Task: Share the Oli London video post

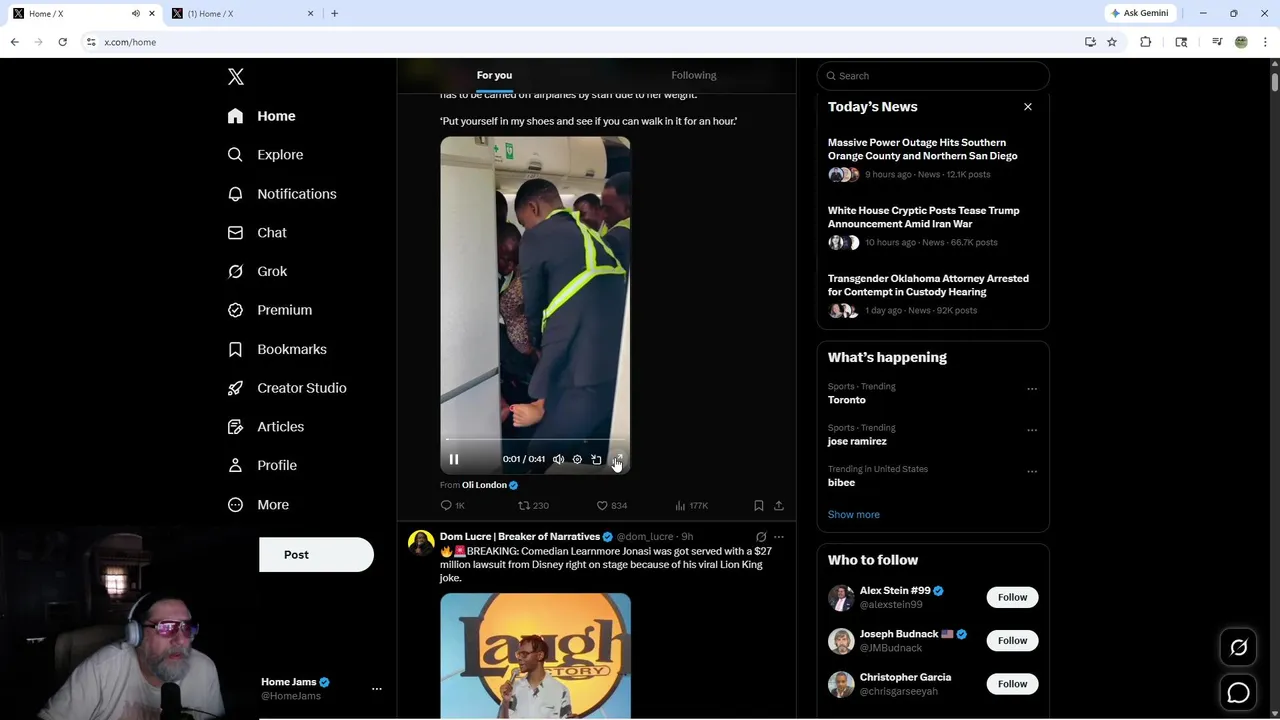Action: tap(779, 506)
